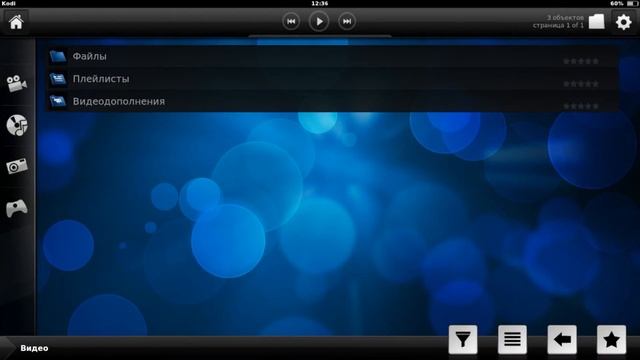Click the star rating on Видеодополнения row

[581, 106]
